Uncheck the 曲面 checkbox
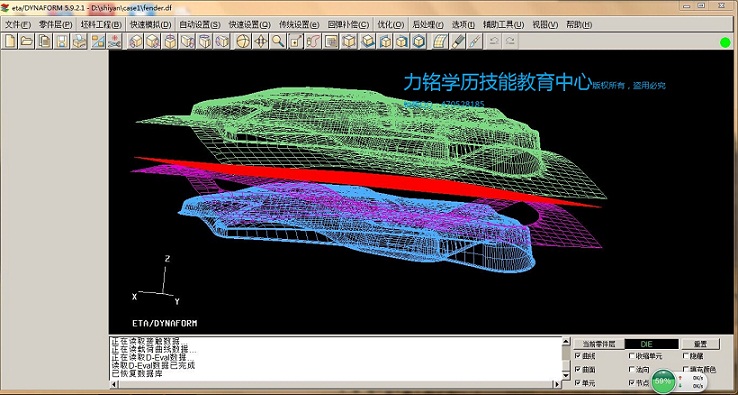 (x=578, y=370)
